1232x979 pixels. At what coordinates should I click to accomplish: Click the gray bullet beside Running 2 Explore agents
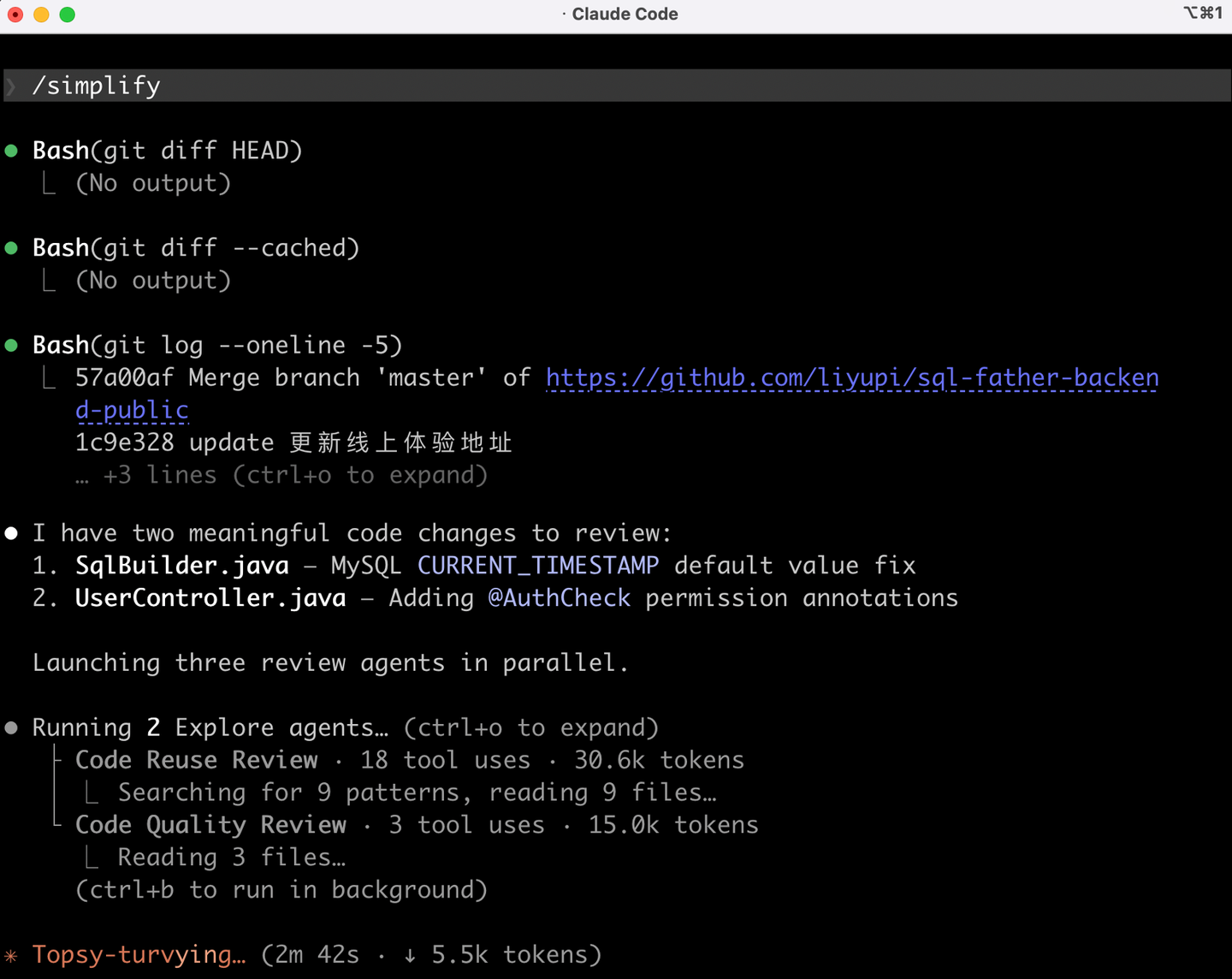tap(12, 728)
